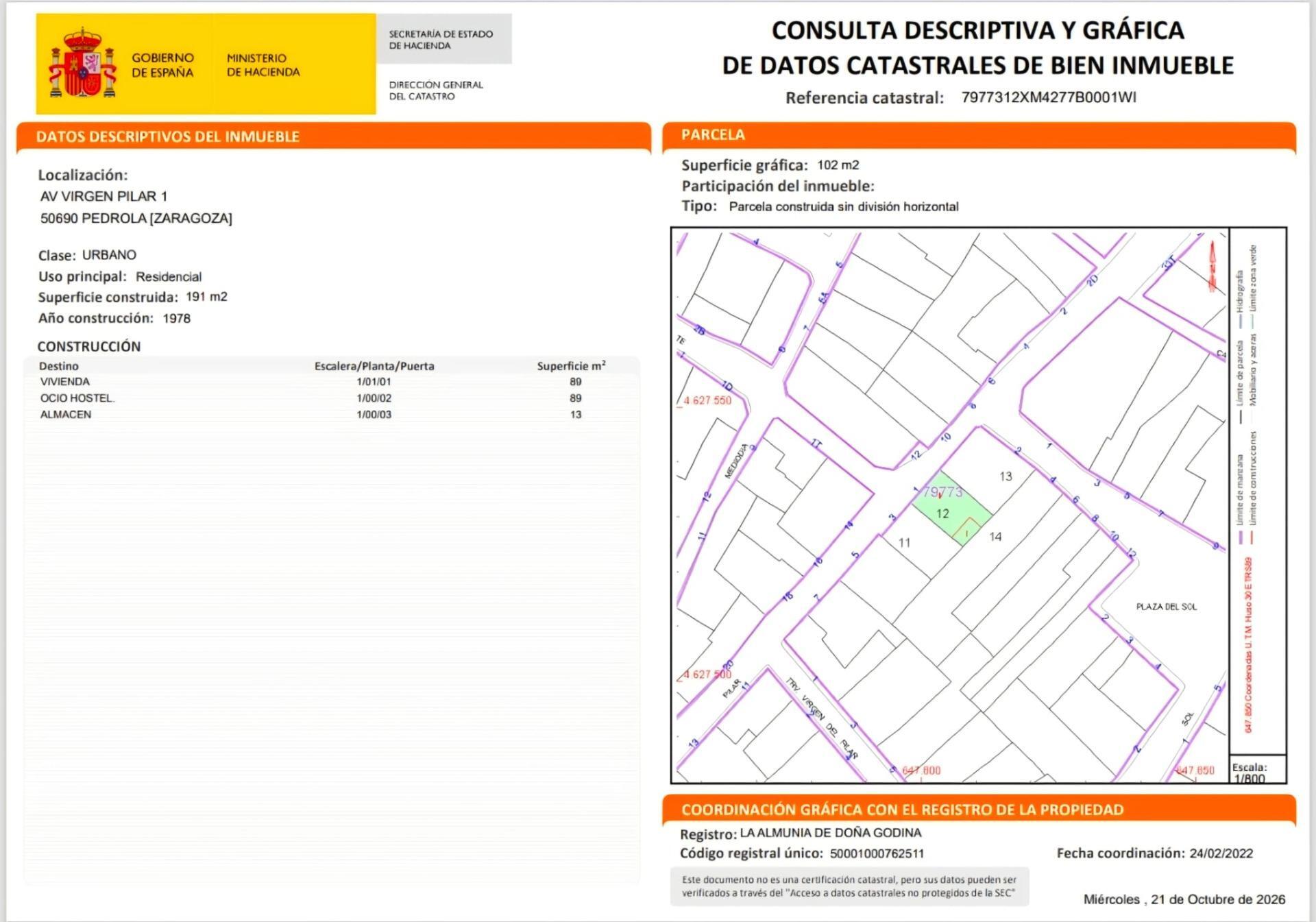Click parcel type 'Parcela construida sin división horizontal'
Image resolution: width=1316 pixels, height=922 pixels.
coord(844,207)
